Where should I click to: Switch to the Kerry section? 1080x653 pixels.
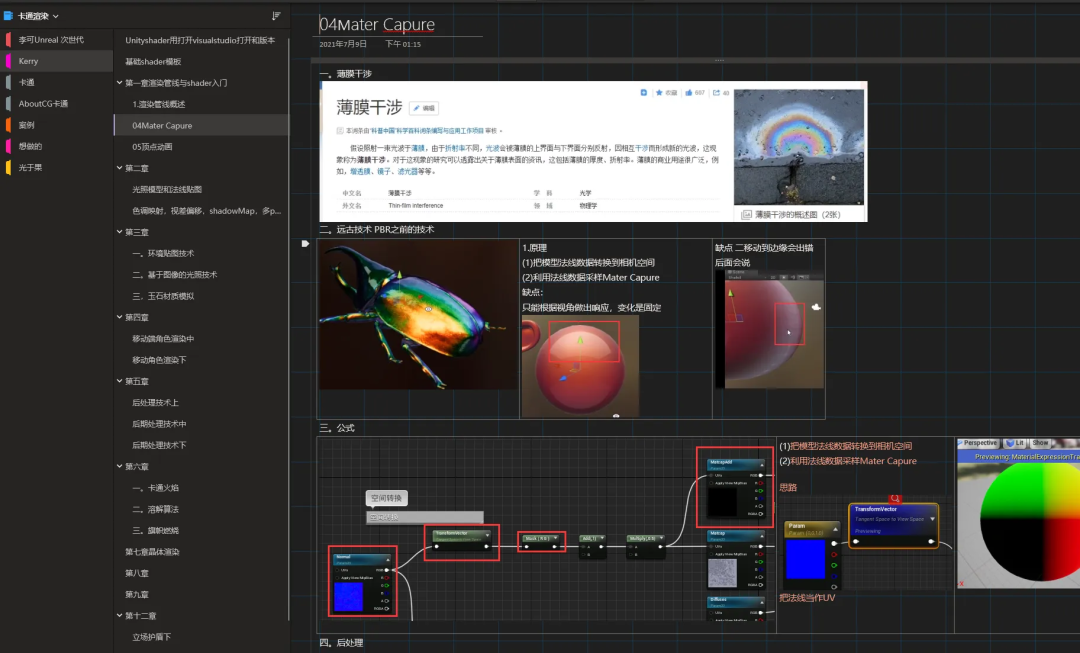coord(56,61)
